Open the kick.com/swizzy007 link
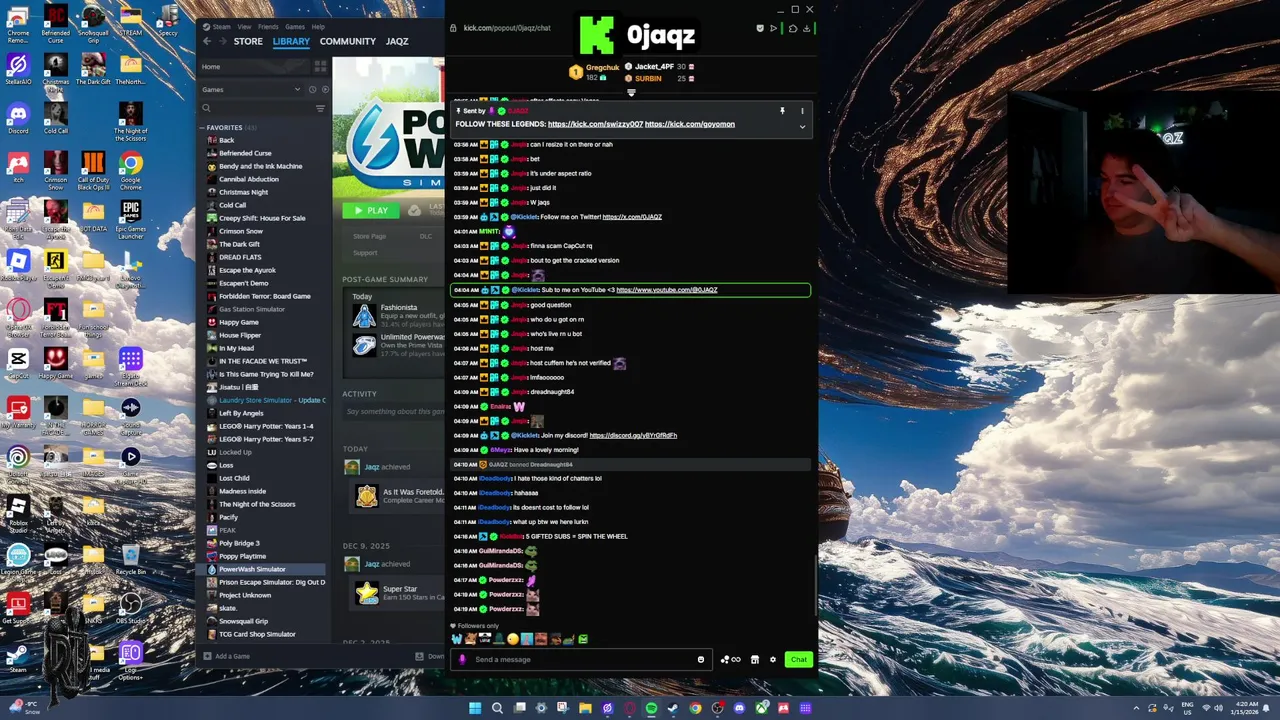1280x720 pixels. point(595,124)
